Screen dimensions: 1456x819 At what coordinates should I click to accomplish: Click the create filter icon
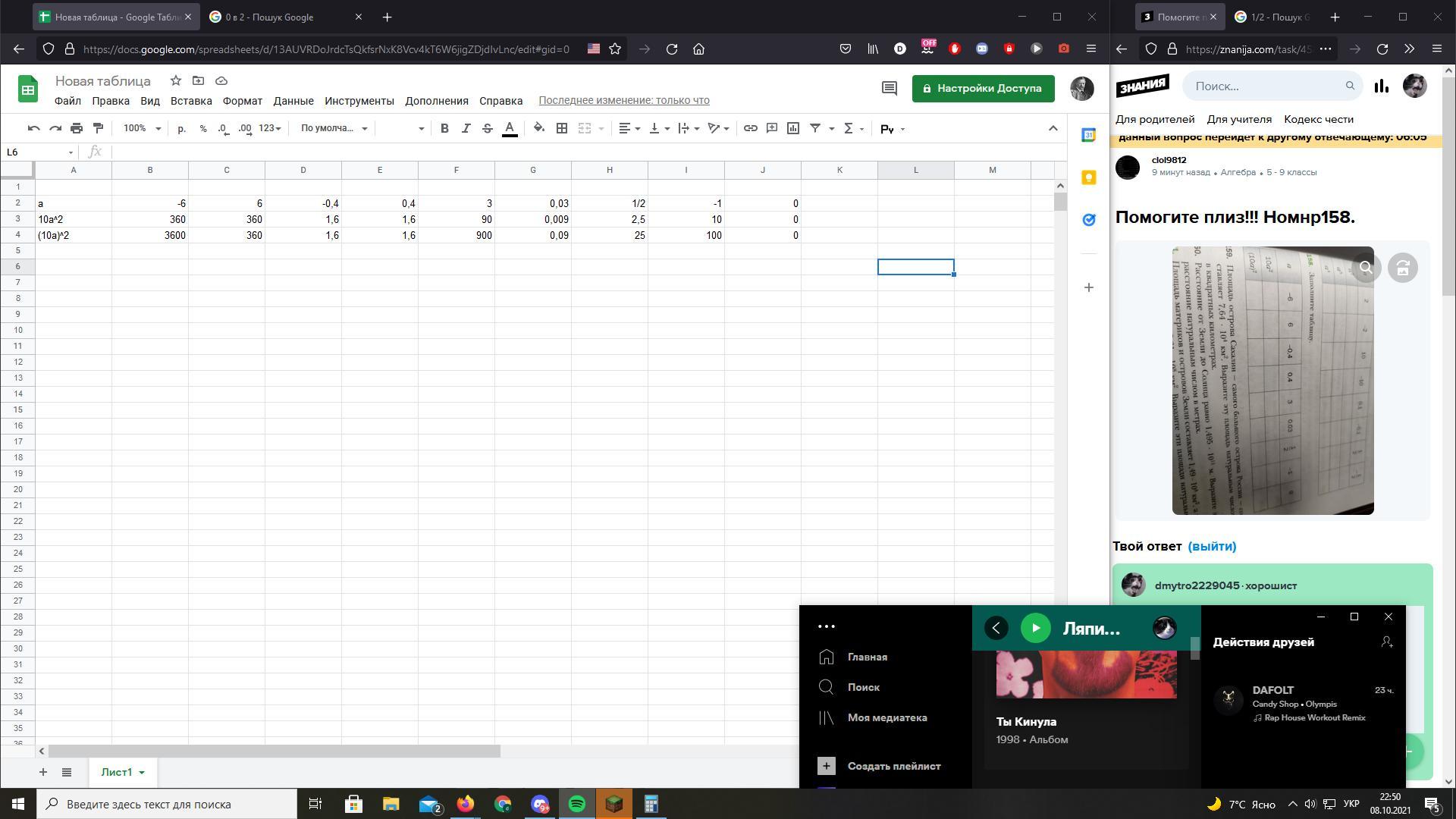pyautogui.click(x=815, y=129)
